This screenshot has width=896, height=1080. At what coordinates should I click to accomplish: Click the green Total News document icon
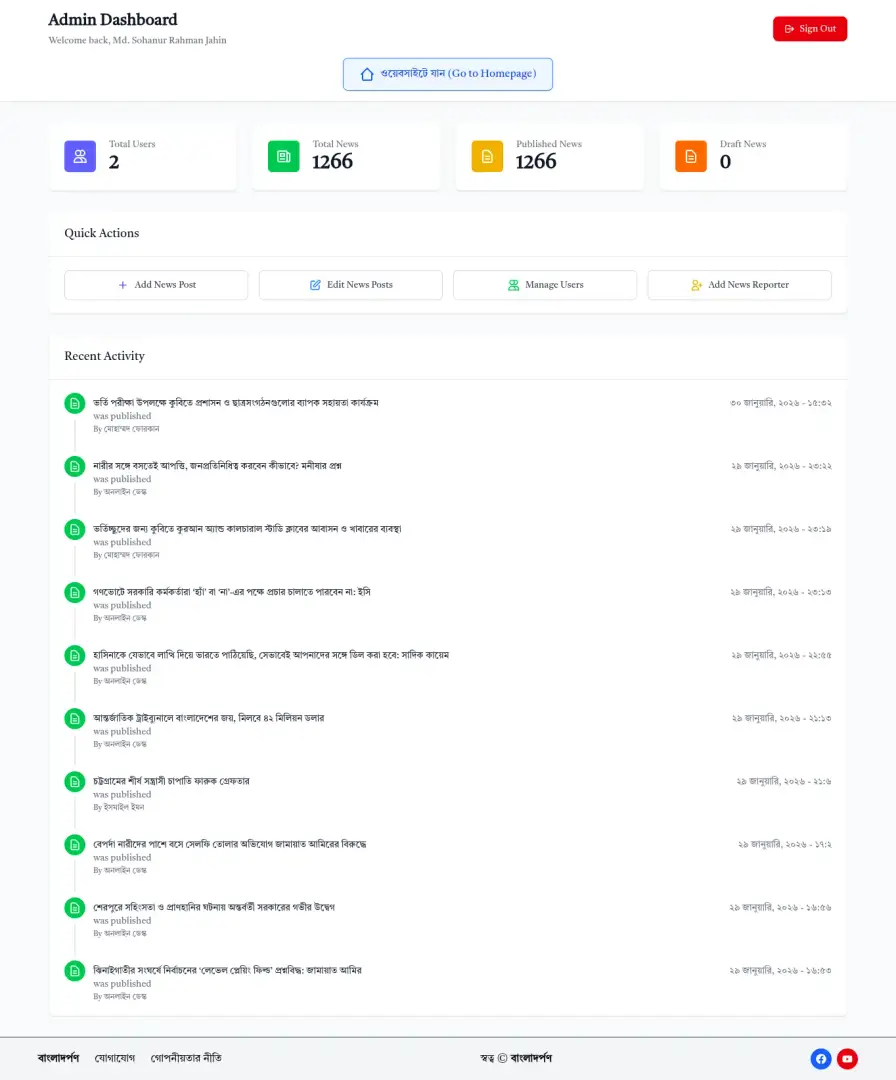coord(283,156)
